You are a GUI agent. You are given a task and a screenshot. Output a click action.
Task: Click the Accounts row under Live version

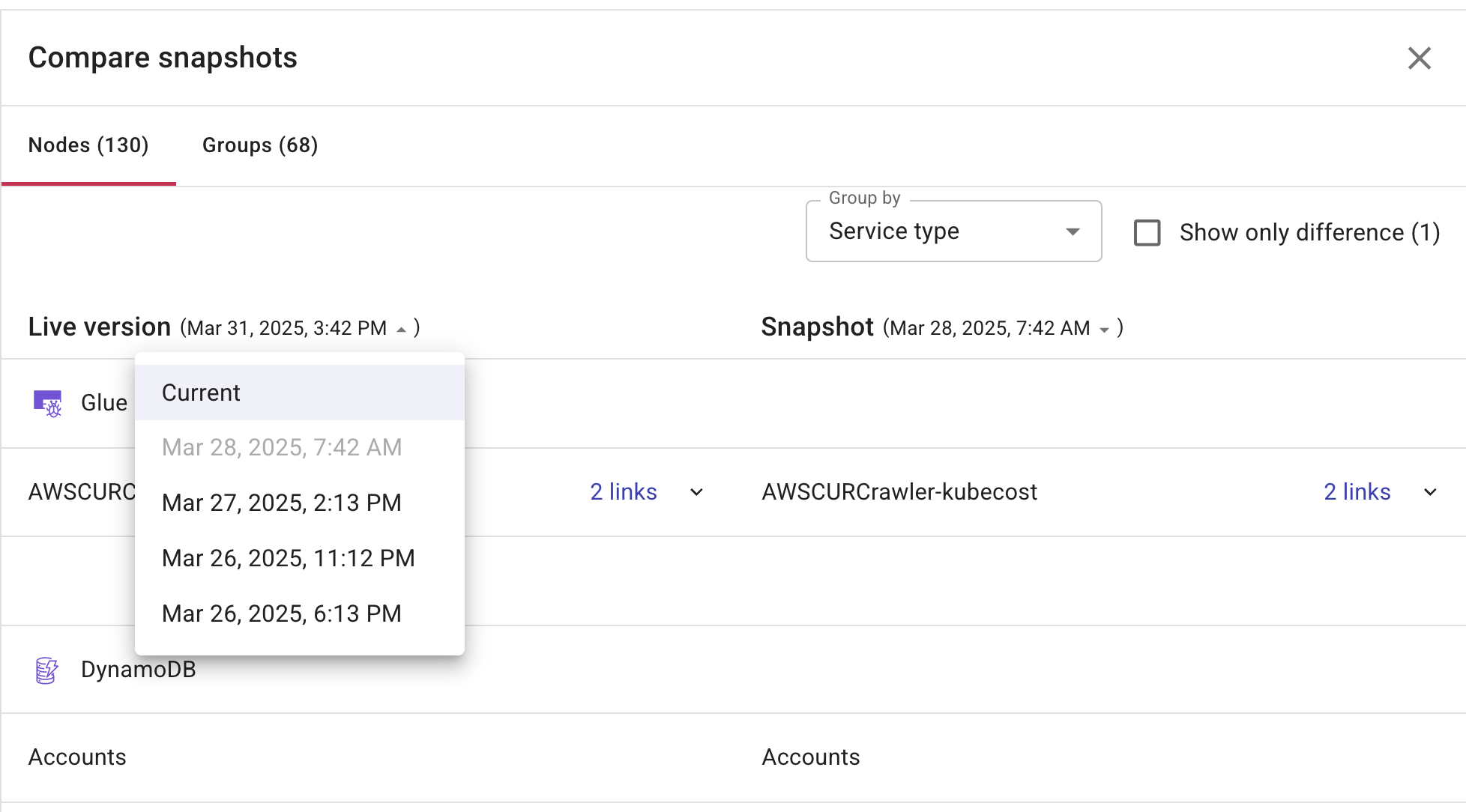[77, 757]
